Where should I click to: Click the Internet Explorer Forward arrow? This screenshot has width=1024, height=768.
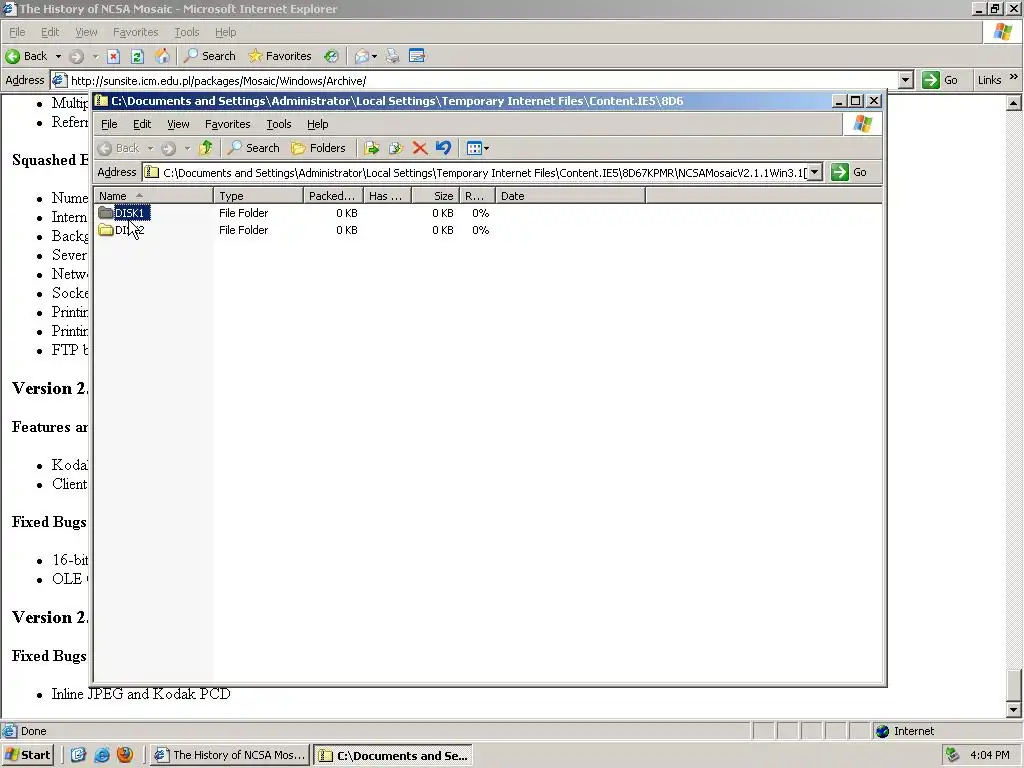pyautogui.click(x=76, y=56)
